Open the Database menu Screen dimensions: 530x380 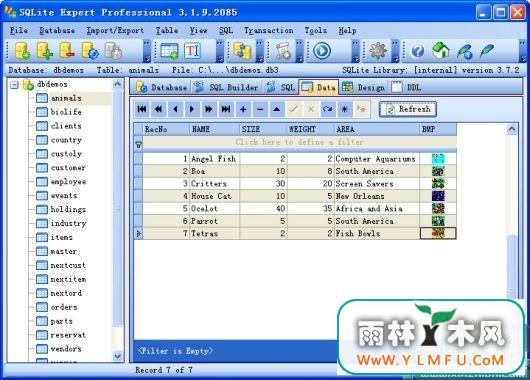click(x=57, y=30)
